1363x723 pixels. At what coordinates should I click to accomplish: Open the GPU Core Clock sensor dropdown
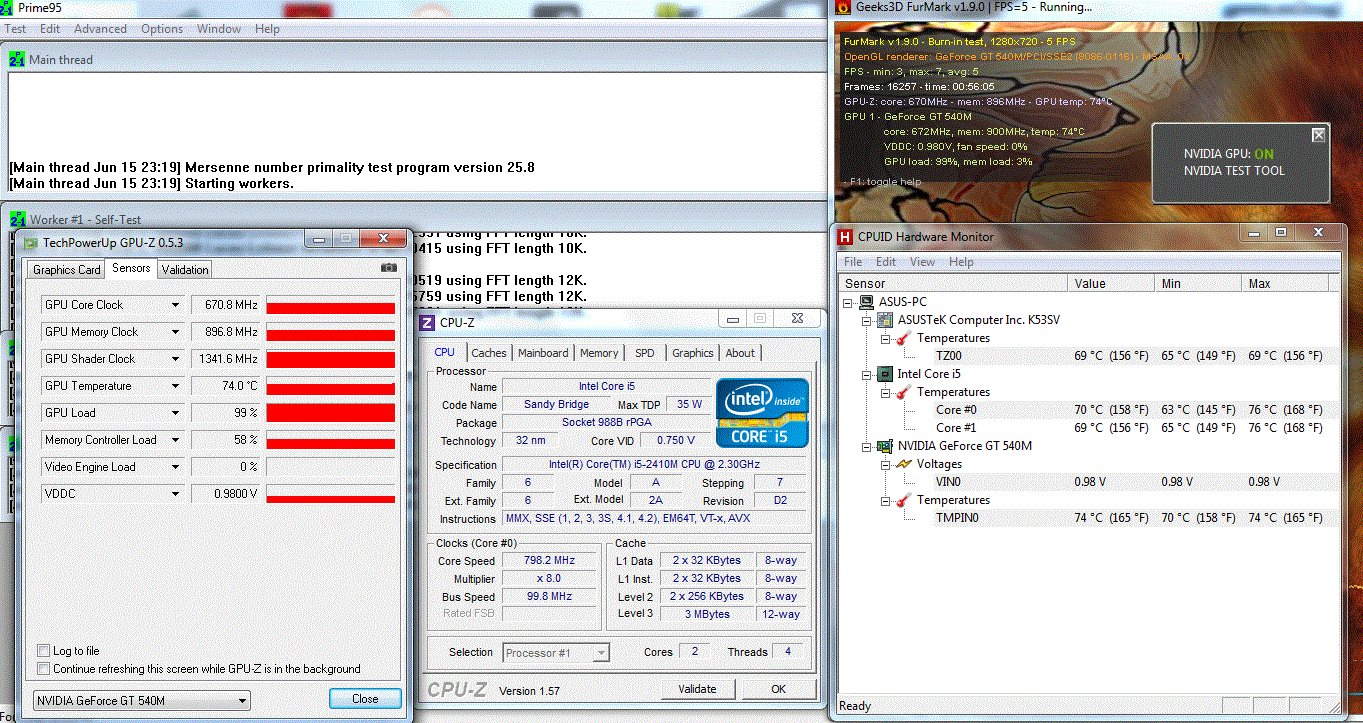coord(176,305)
